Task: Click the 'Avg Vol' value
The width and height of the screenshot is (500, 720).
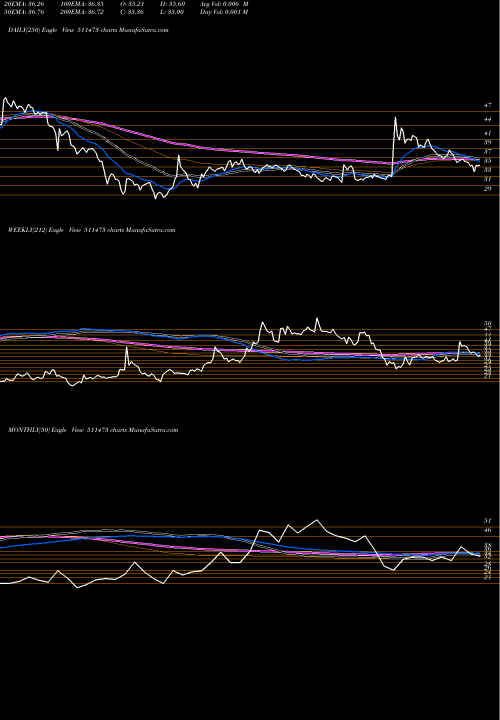Action: pyautogui.click(x=225, y=4)
